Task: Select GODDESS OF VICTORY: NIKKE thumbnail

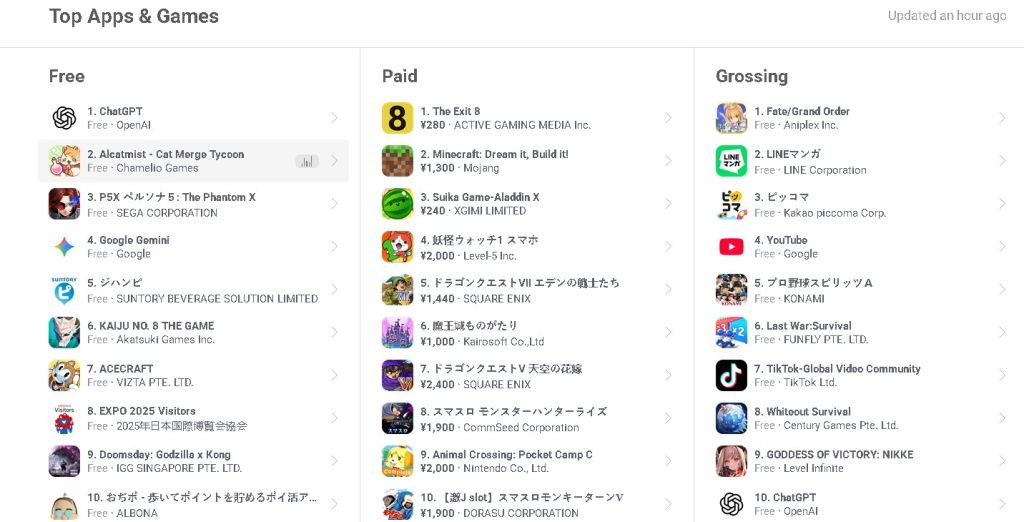Action: (731, 461)
